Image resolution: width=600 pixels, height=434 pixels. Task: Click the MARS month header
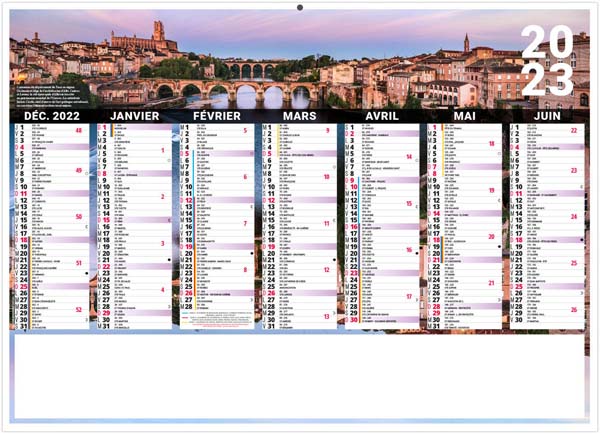(x=300, y=116)
